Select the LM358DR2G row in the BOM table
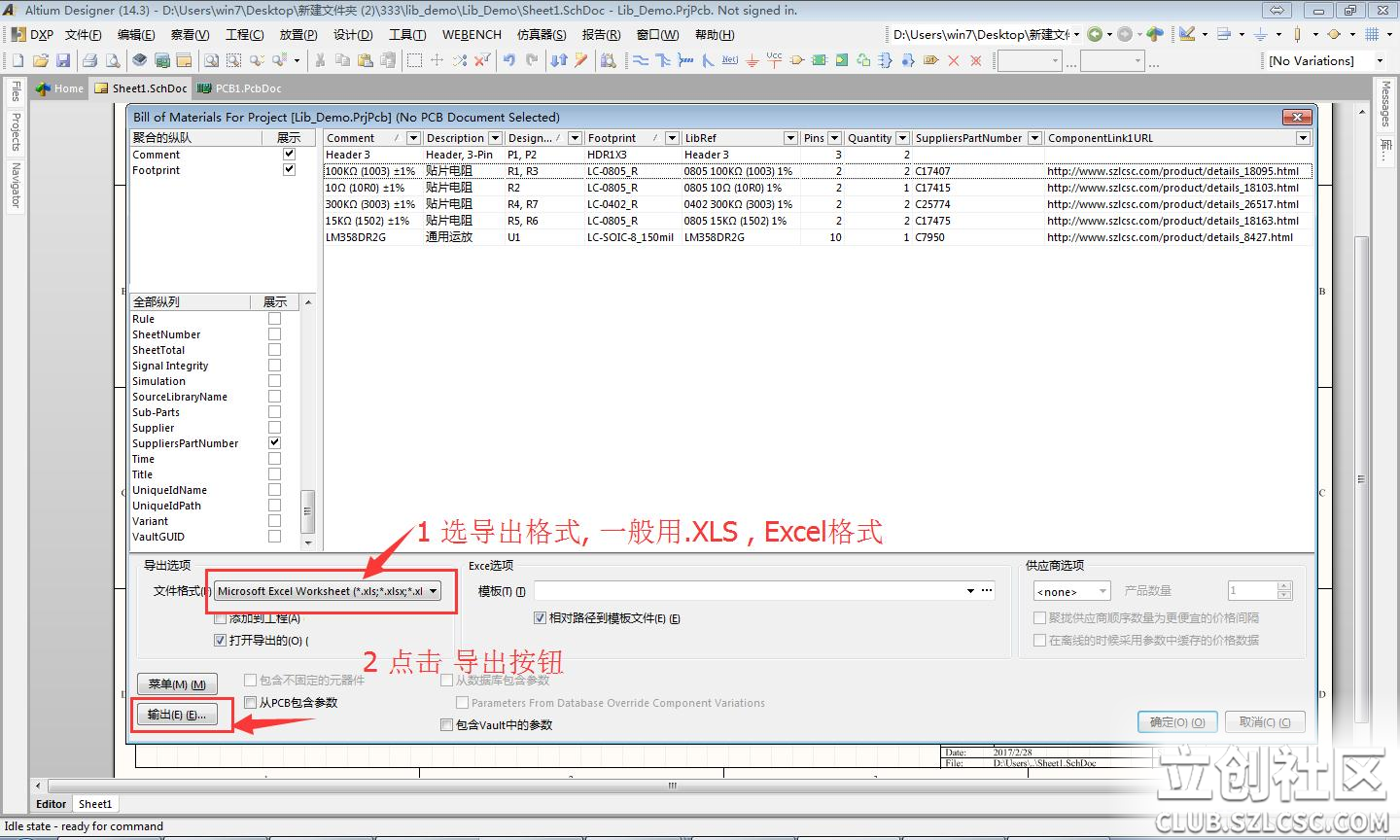Viewport: 1400px width, 840px height. pyautogui.click(x=819, y=237)
